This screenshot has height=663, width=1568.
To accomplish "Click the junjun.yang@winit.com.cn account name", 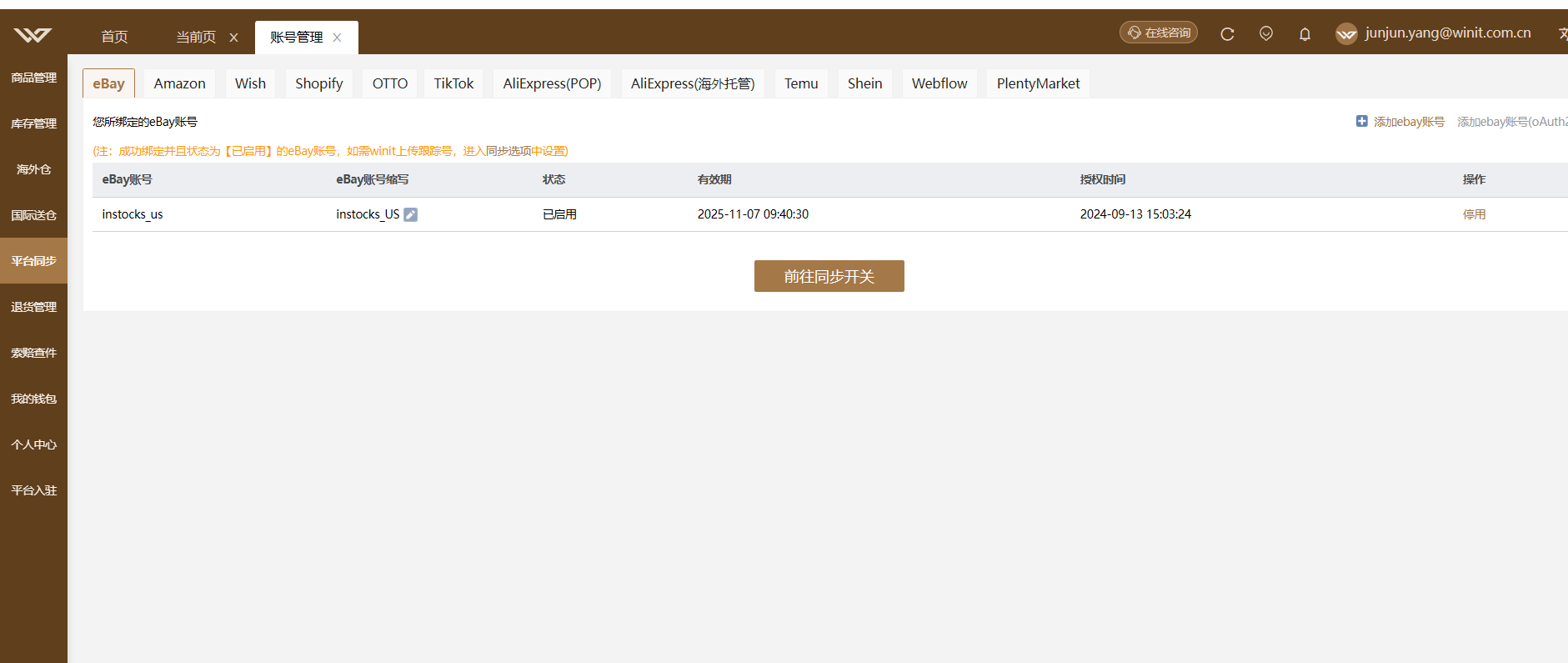I will pyautogui.click(x=1448, y=33).
